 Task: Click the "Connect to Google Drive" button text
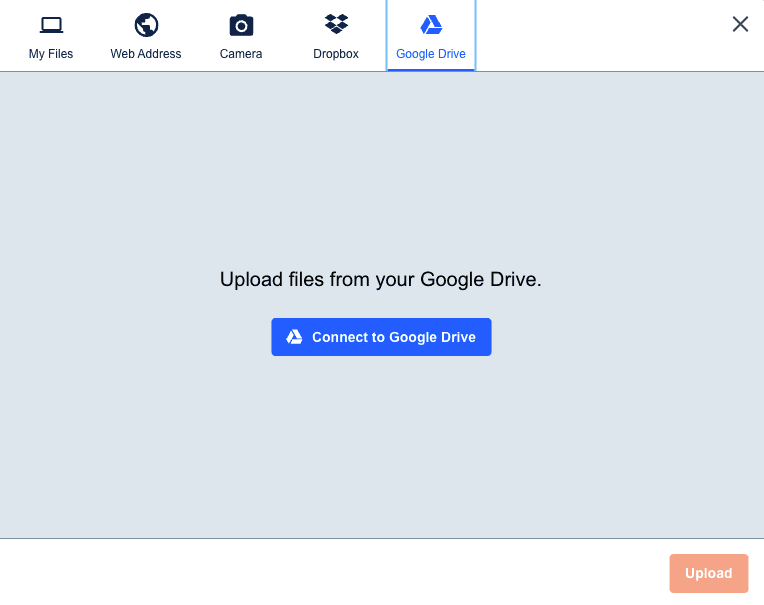(x=393, y=337)
